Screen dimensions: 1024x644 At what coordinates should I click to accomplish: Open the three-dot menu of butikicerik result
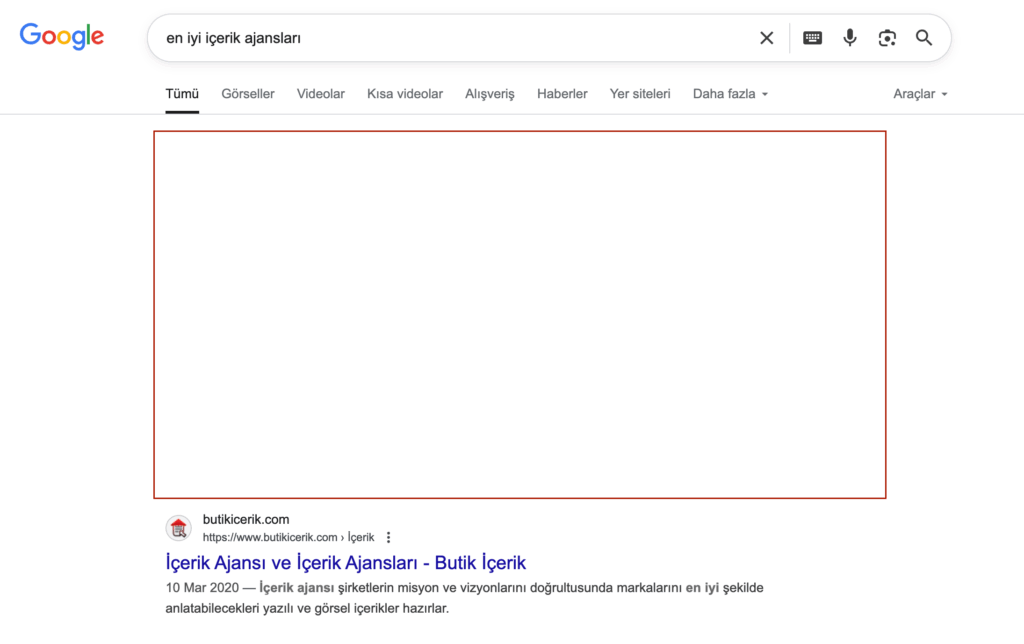tap(389, 537)
